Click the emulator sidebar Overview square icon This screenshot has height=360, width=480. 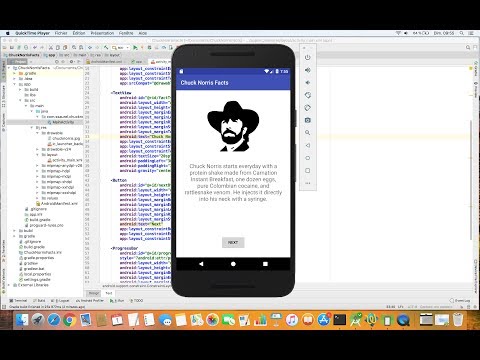point(308,170)
